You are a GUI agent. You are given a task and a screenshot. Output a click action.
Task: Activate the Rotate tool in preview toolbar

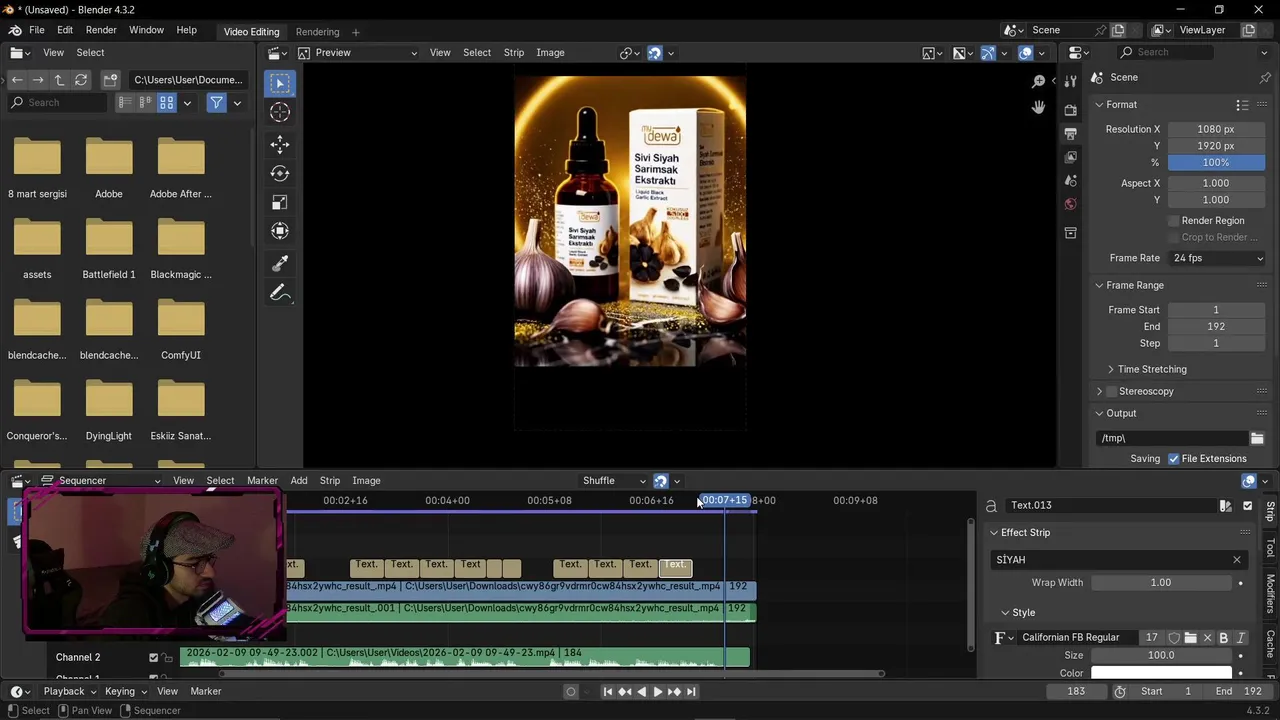pyautogui.click(x=280, y=174)
